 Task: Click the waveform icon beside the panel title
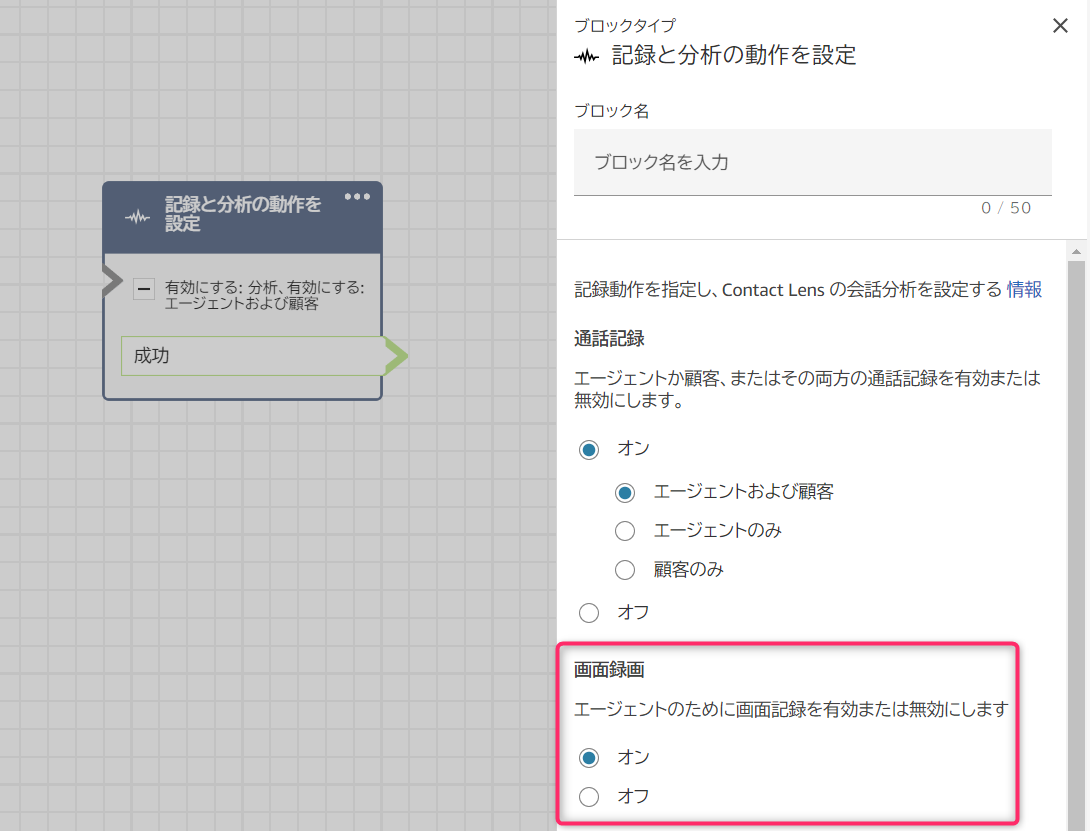point(587,56)
